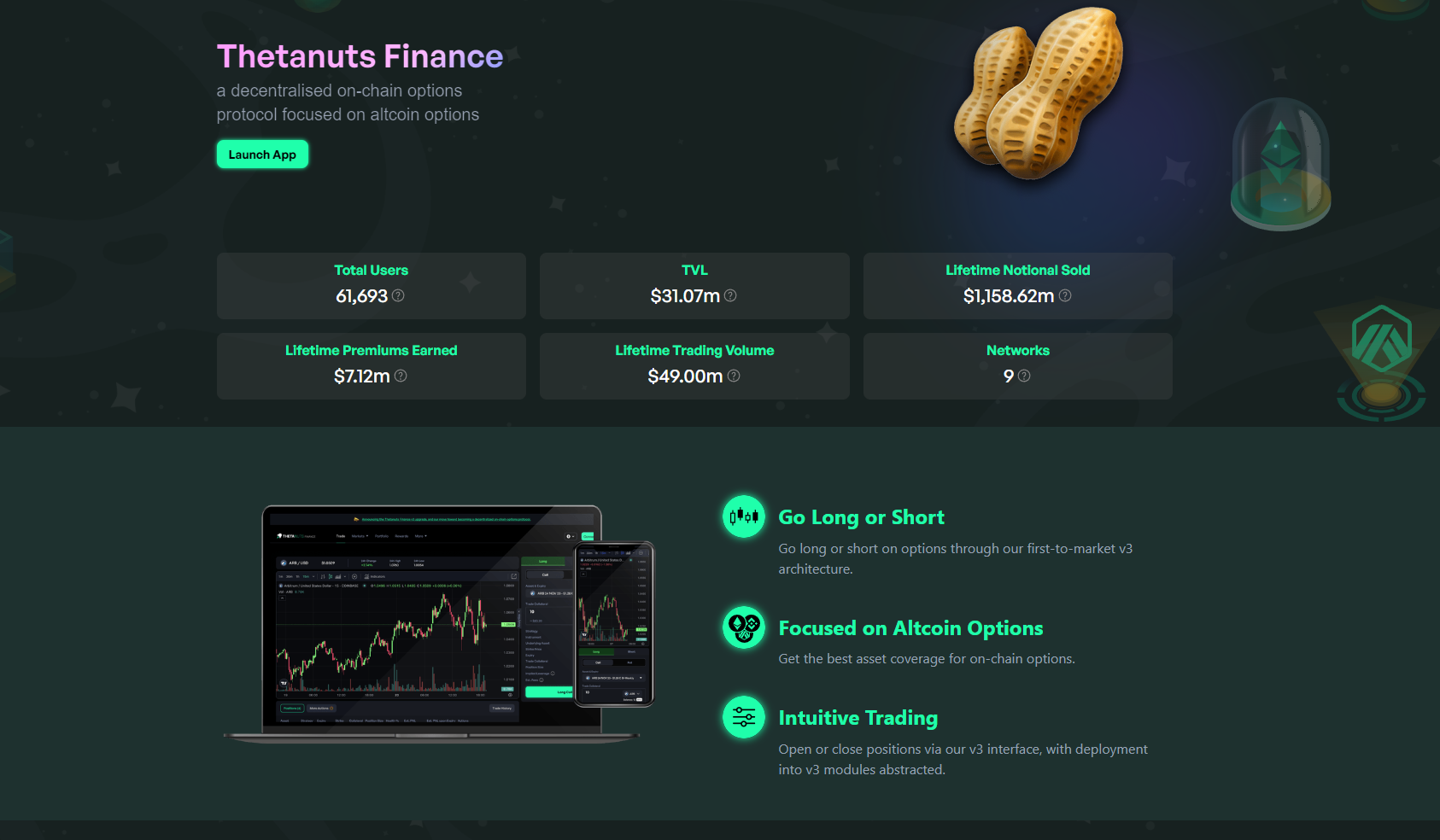1440x840 pixels.
Task: Click the TVL help icon
Action: click(730, 295)
